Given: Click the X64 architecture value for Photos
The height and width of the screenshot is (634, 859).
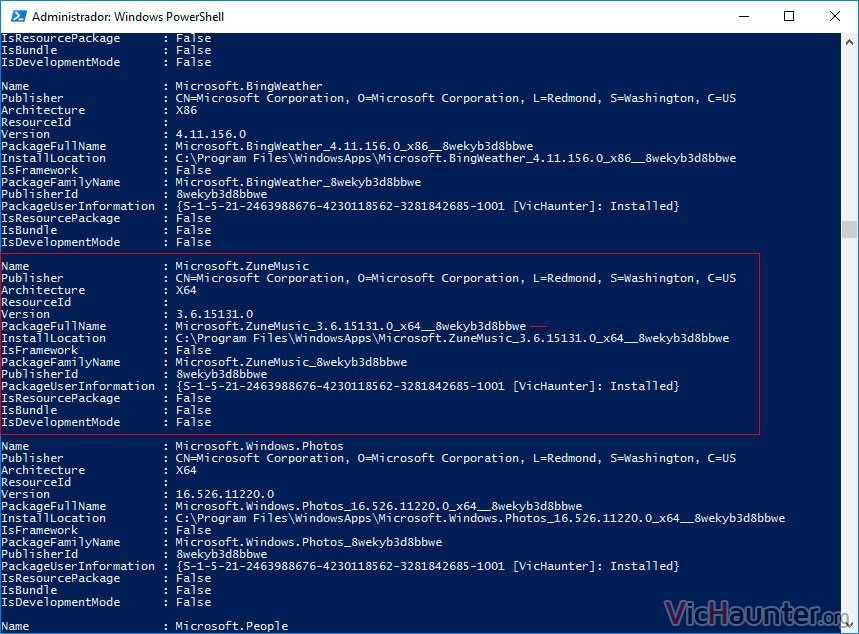Looking at the screenshot, I should (186, 470).
